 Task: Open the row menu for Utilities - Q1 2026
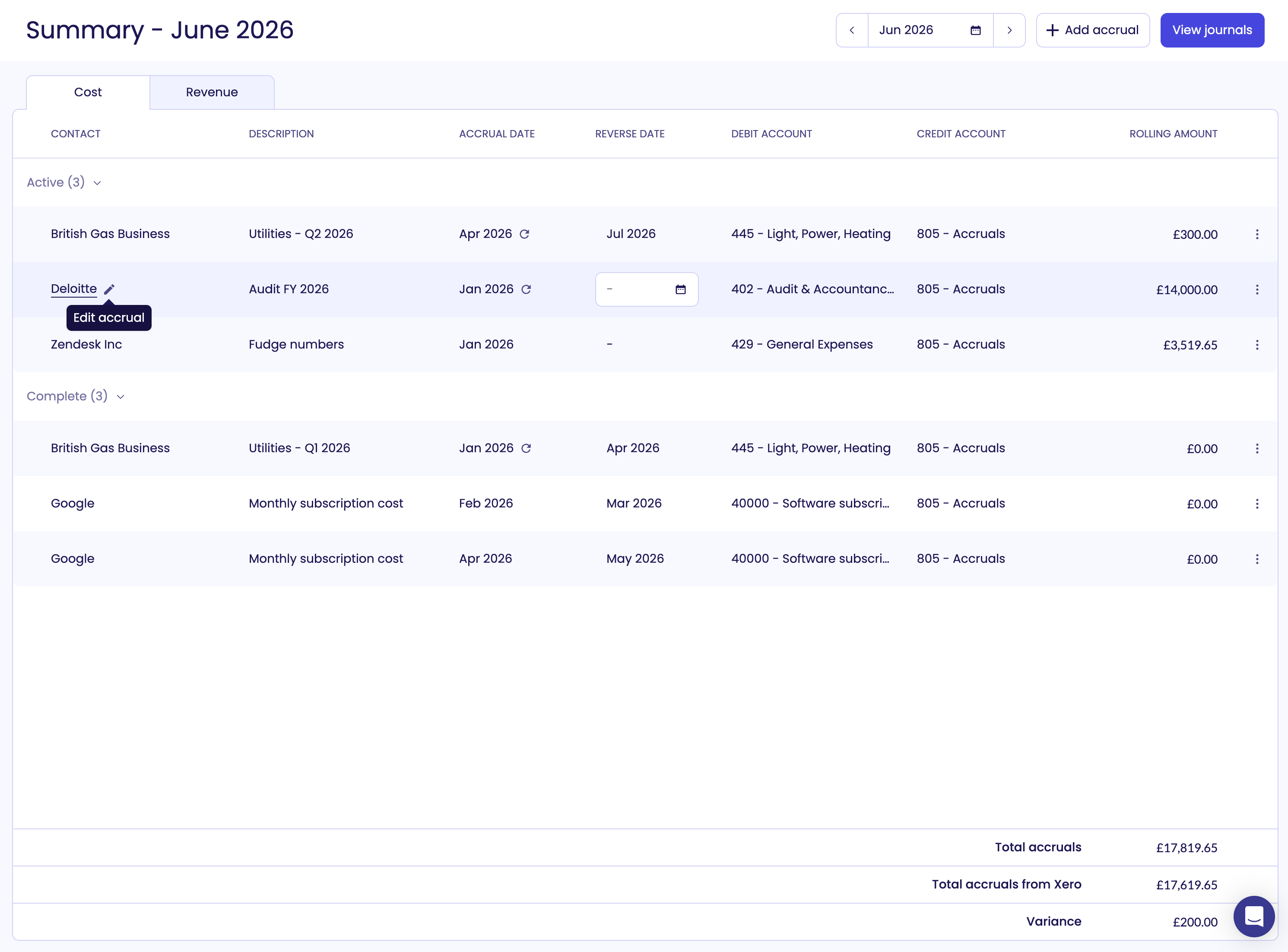(1257, 448)
